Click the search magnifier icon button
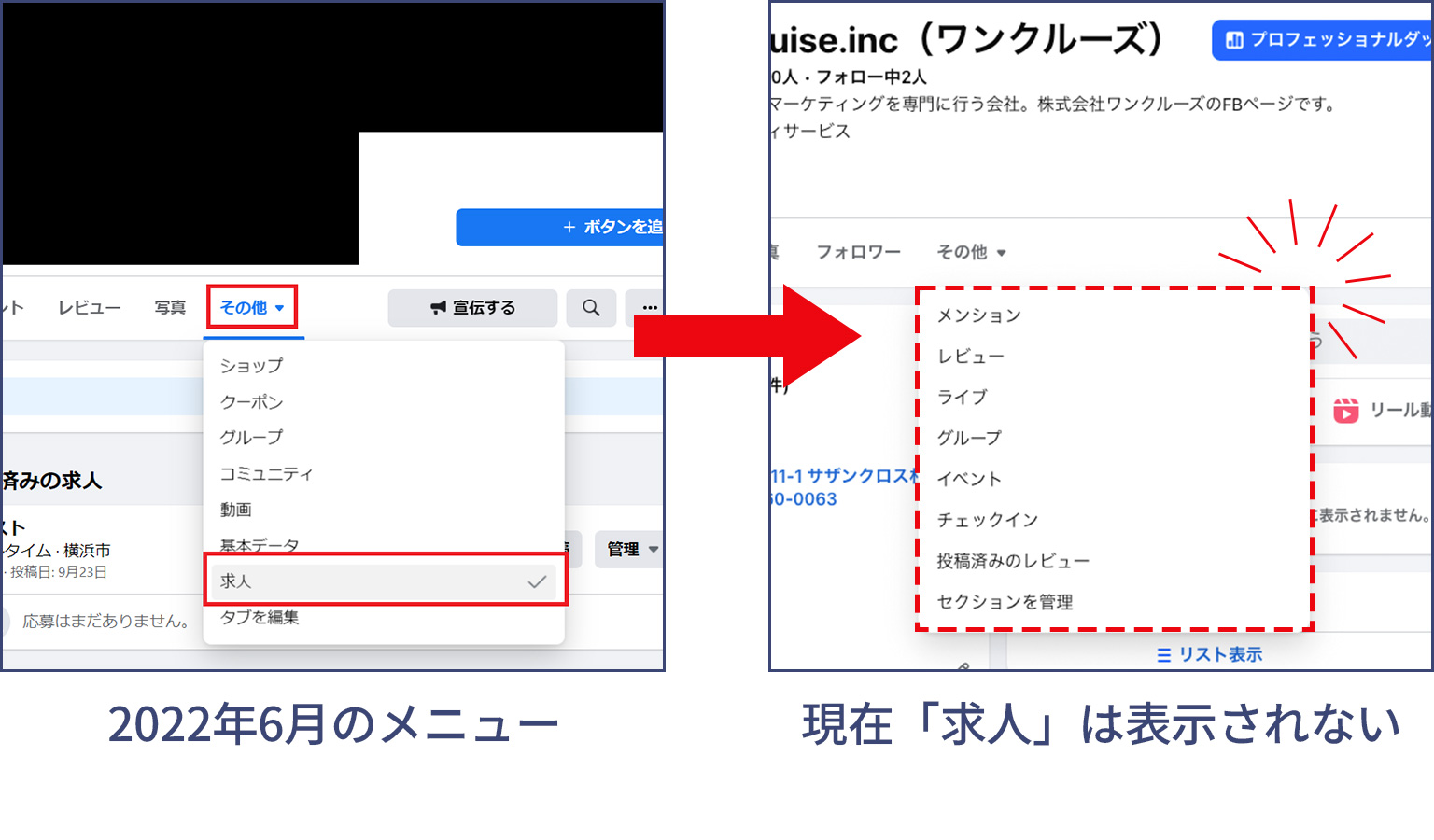The image size is (1434, 840). [591, 308]
